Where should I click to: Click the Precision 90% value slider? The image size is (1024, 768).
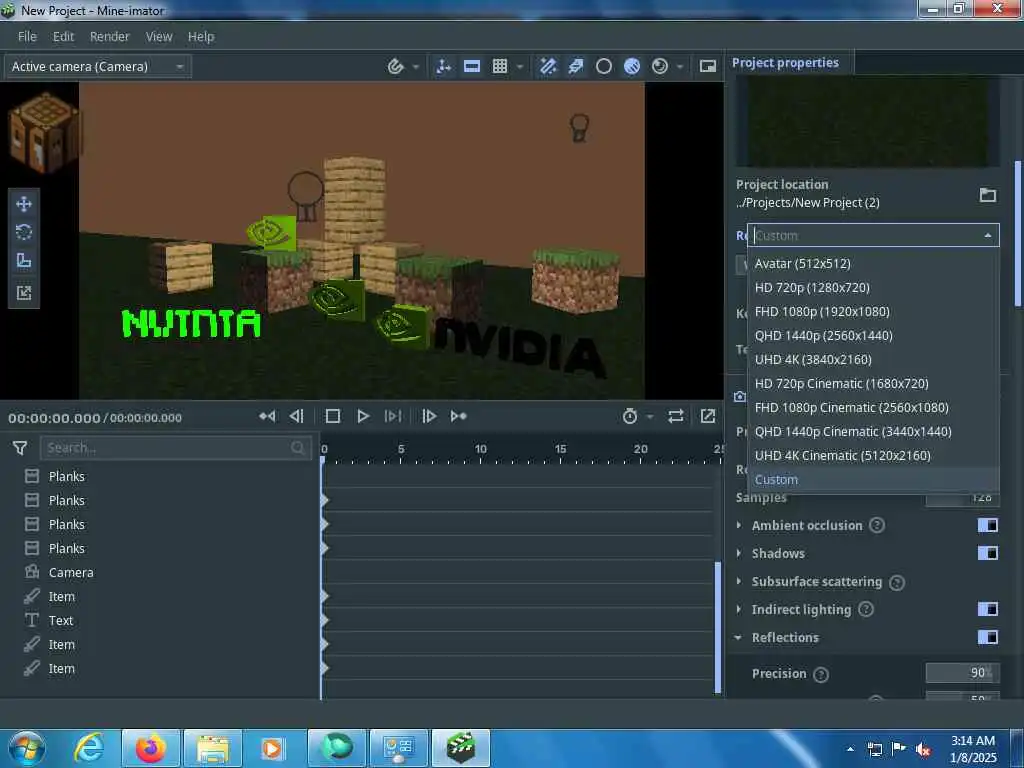[962, 673]
